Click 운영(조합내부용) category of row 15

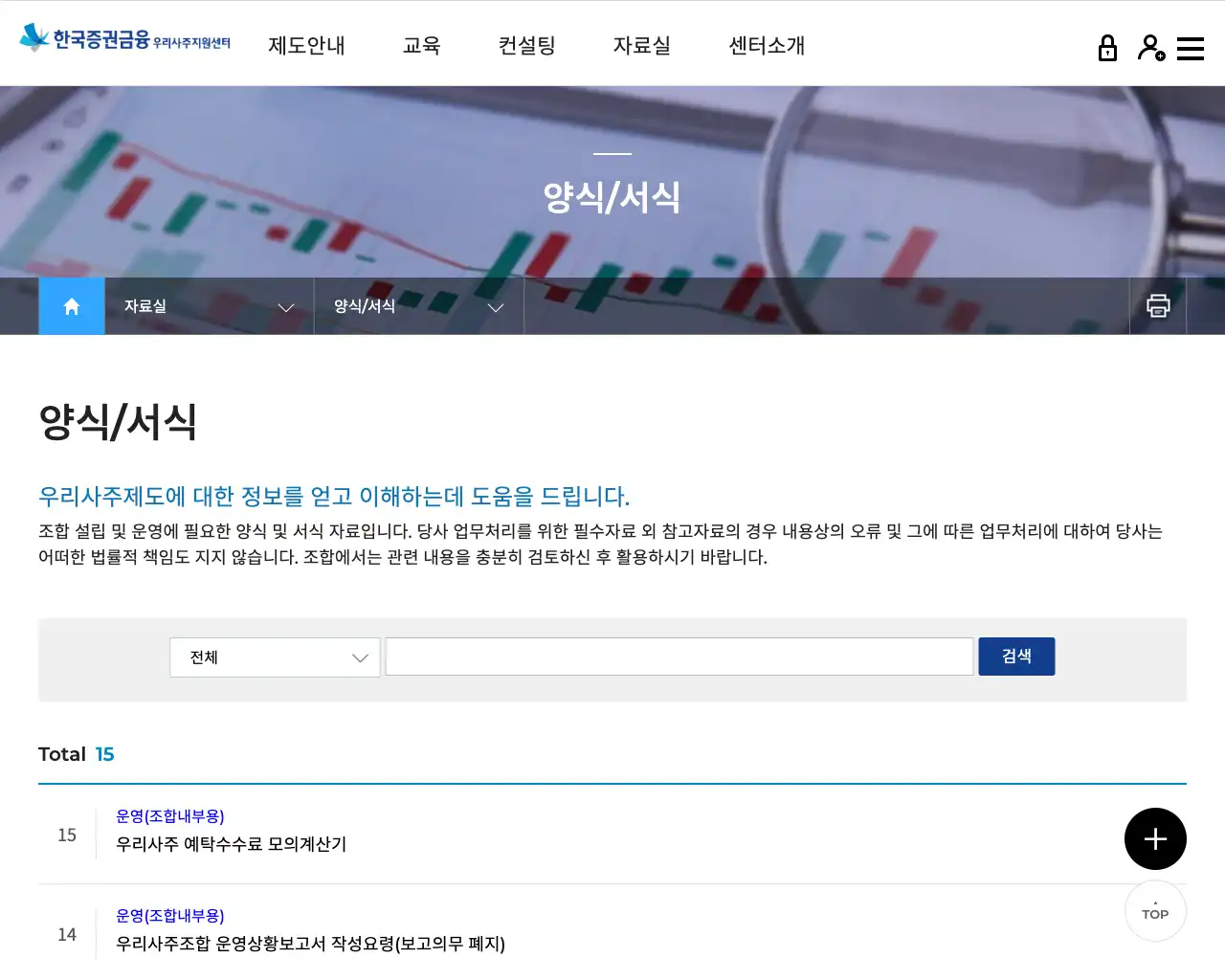click(x=169, y=816)
